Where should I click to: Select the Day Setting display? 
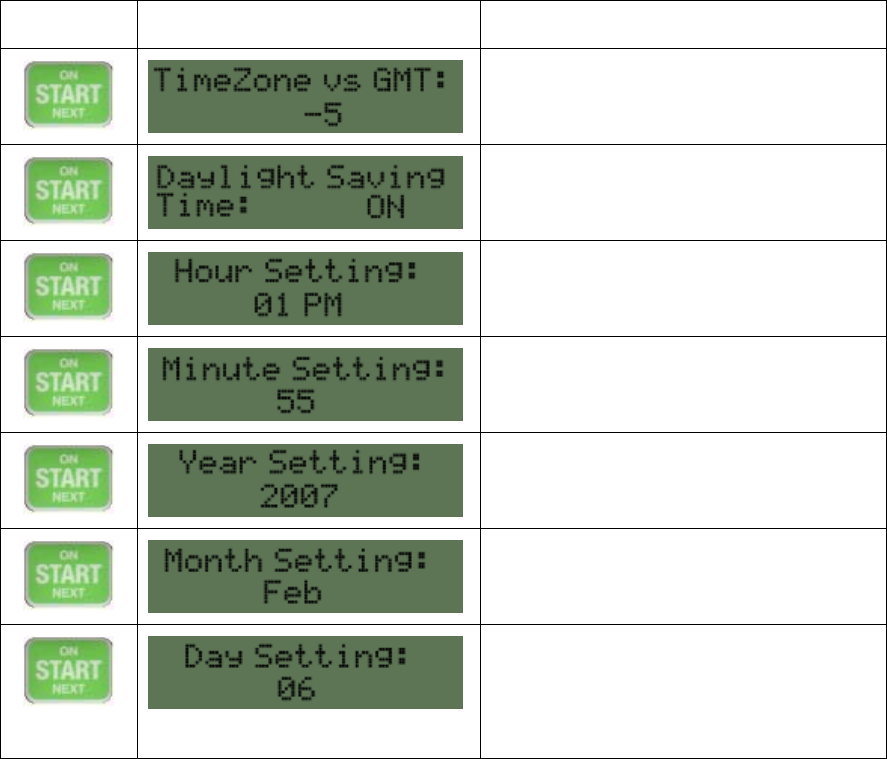(305, 672)
